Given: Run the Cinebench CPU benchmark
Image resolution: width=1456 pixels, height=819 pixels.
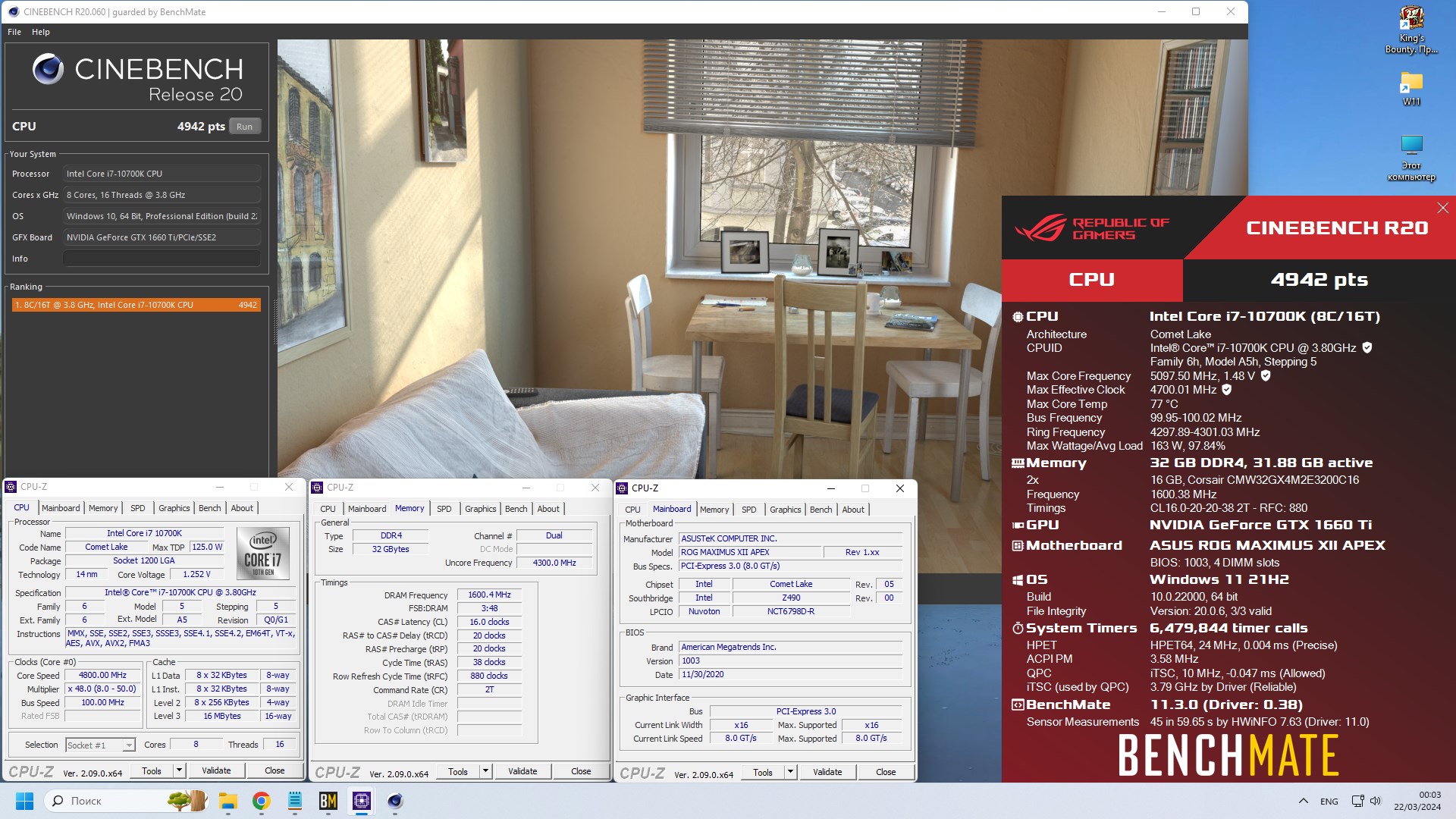Looking at the screenshot, I should coord(244,127).
